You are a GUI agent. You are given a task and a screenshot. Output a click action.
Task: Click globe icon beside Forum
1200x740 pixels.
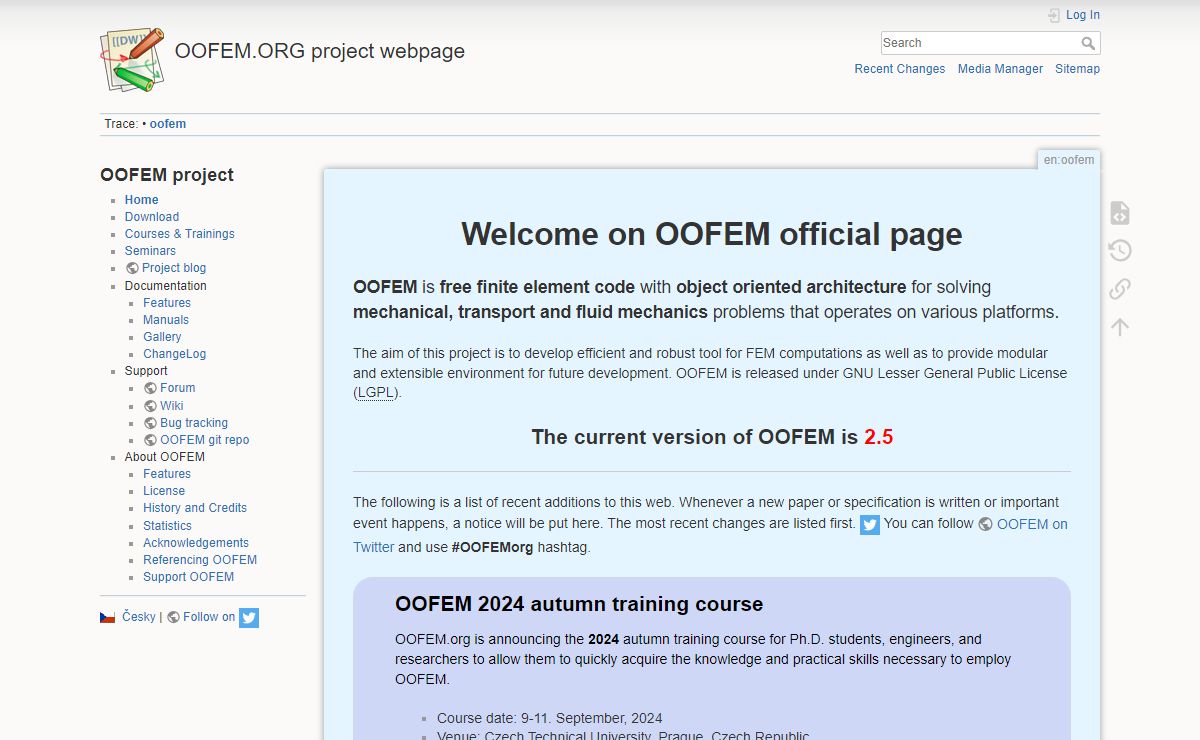tap(150, 388)
